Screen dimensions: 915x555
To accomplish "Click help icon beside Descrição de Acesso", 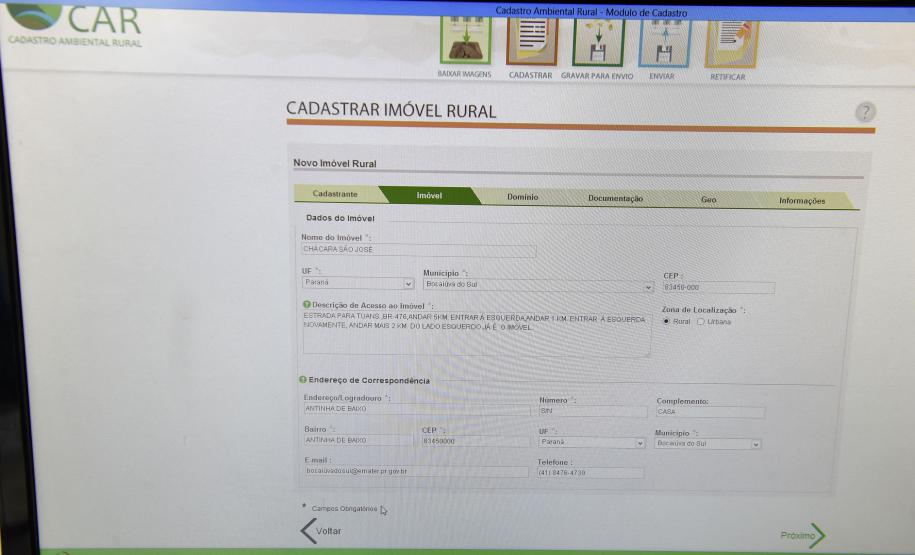I will point(306,305).
